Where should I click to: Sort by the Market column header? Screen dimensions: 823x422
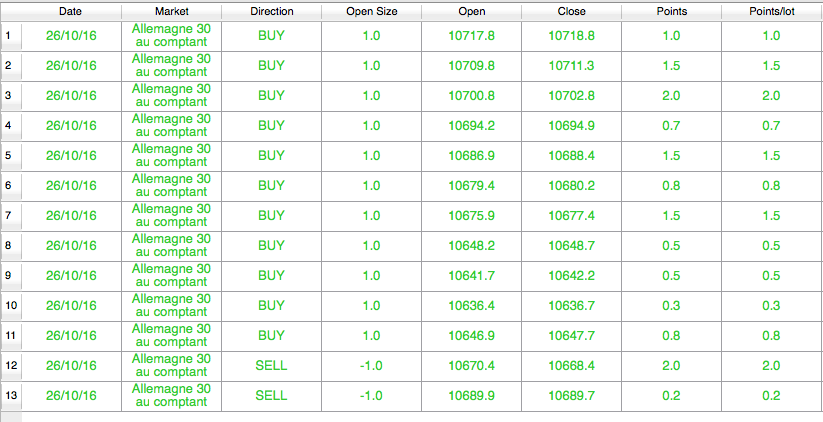tap(171, 12)
